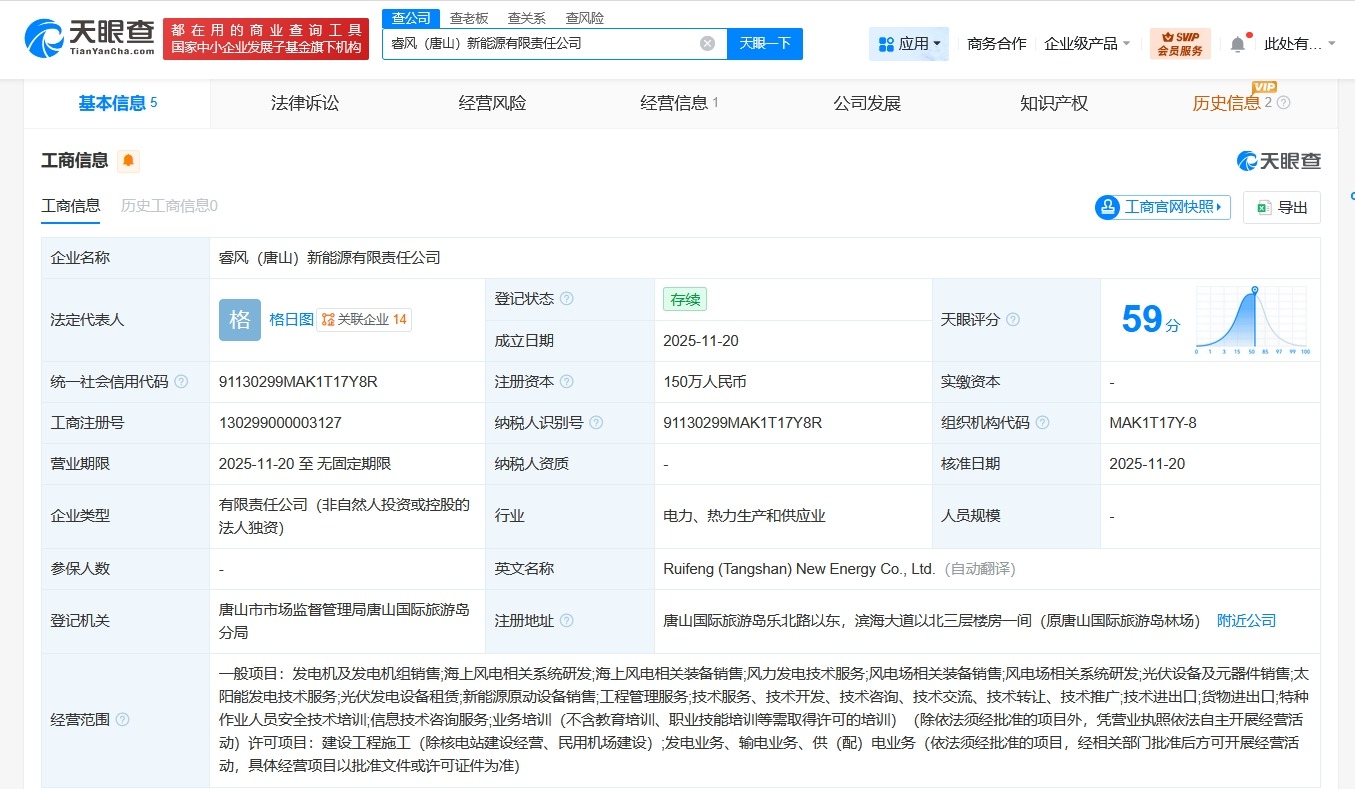This screenshot has height=789, width=1355.
Task: Click the bell icon beside 工商信息 heading
Action: (128, 160)
